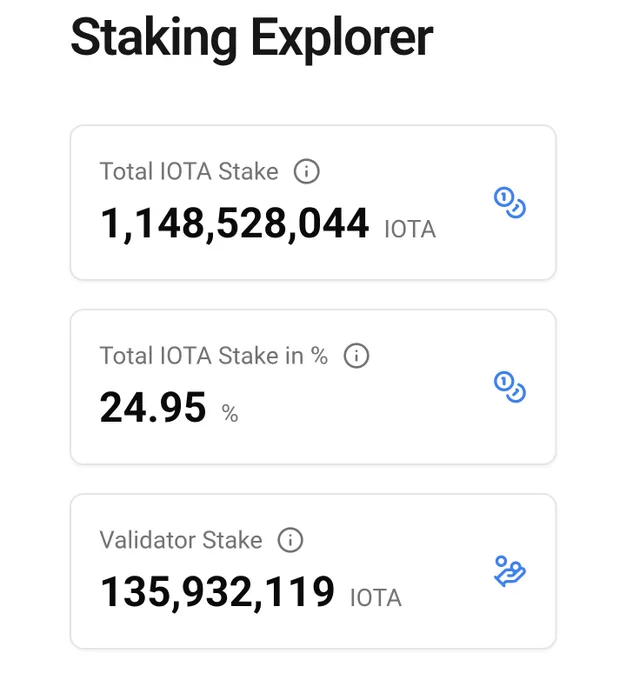
Task: Click coins icon in Total IOTA Stake card
Action: point(510,203)
